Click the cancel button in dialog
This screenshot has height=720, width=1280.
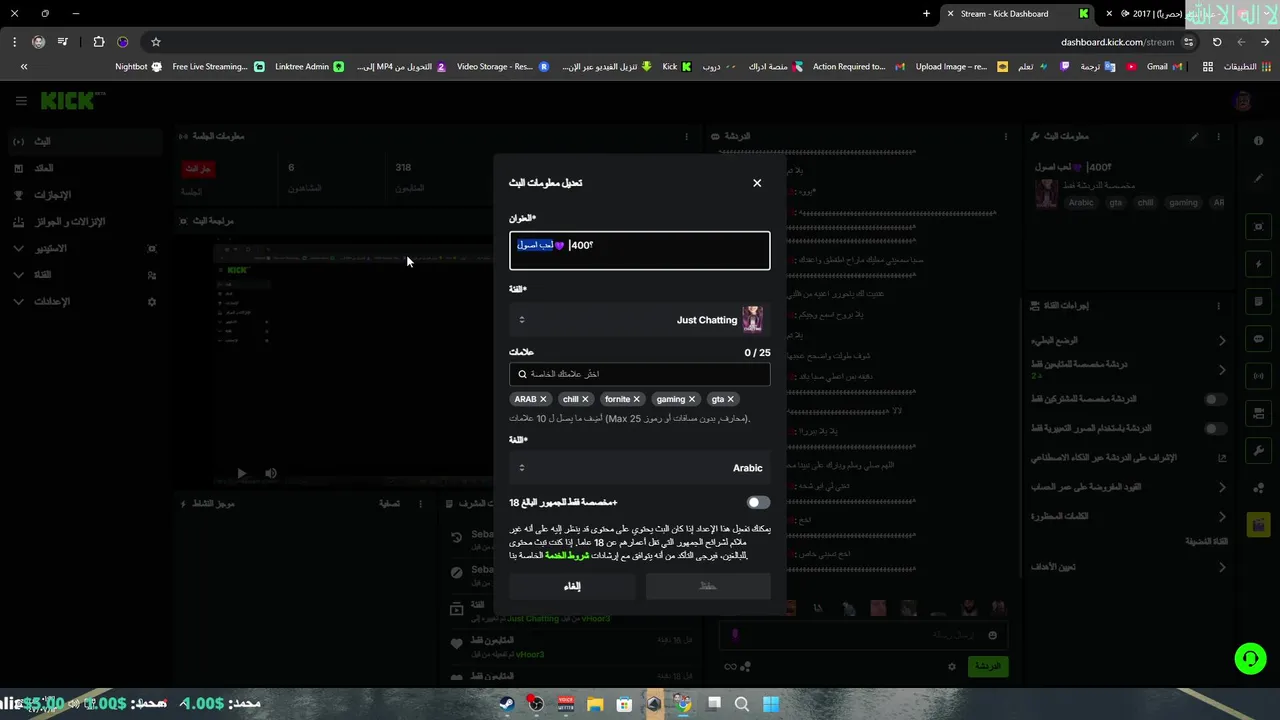pos(572,586)
